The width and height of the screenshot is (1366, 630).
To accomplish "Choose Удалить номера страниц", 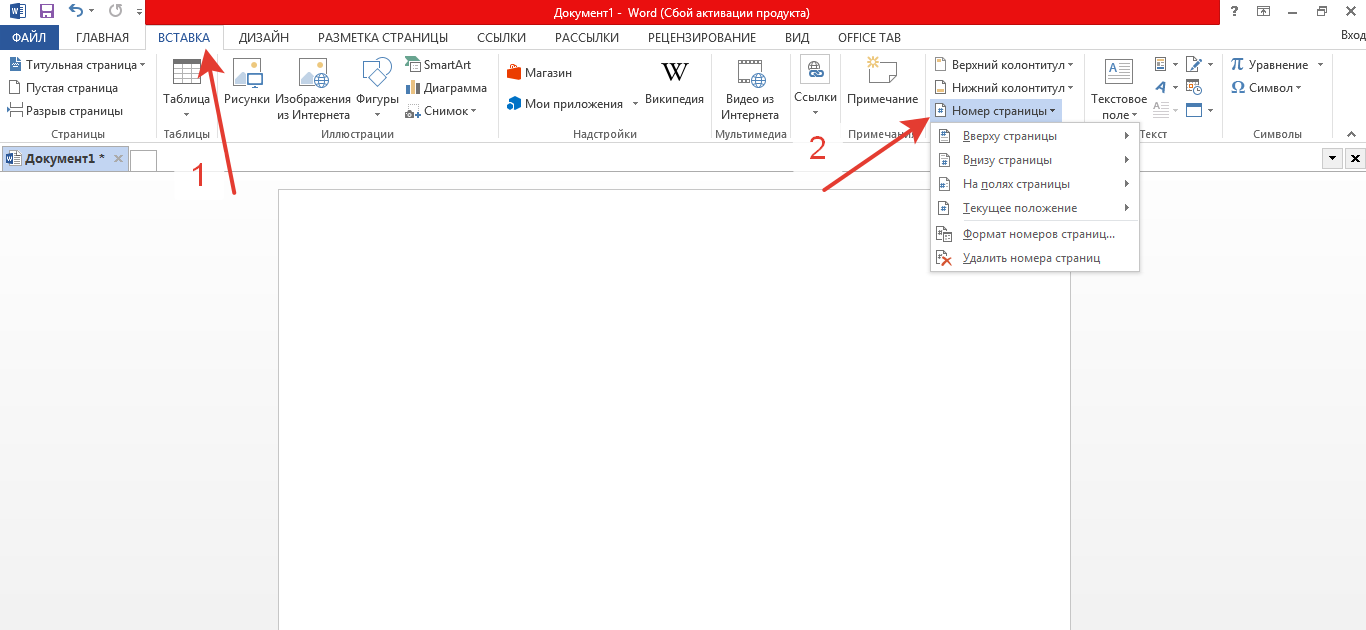I will click(1030, 258).
